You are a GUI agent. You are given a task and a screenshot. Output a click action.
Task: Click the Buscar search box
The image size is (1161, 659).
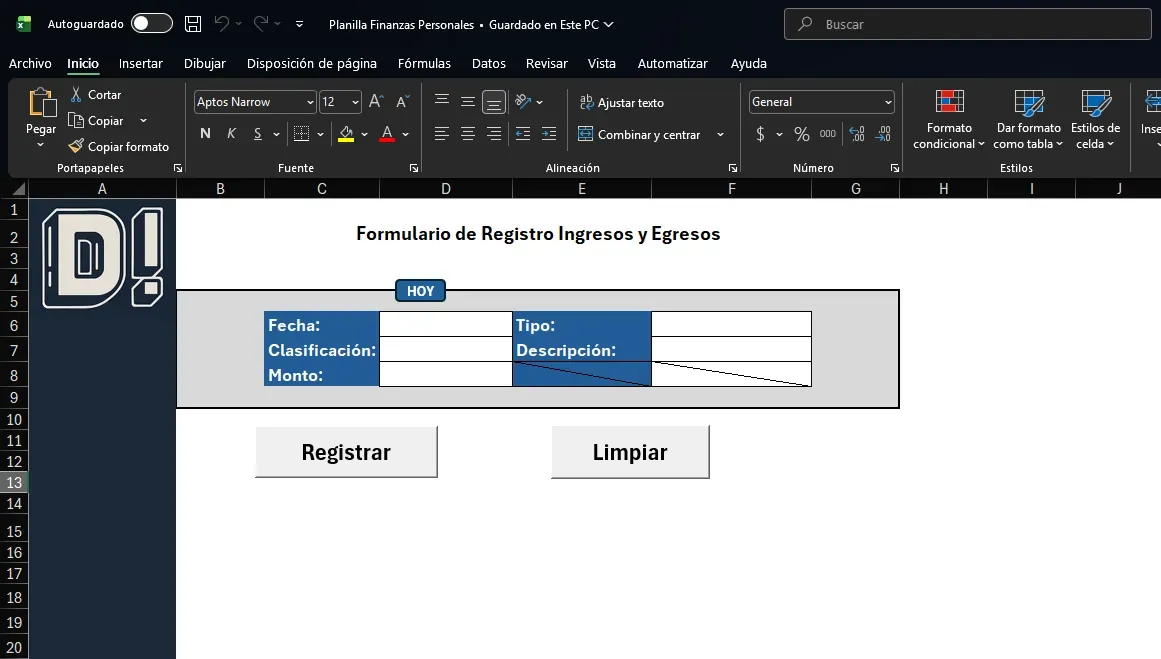coord(968,24)
